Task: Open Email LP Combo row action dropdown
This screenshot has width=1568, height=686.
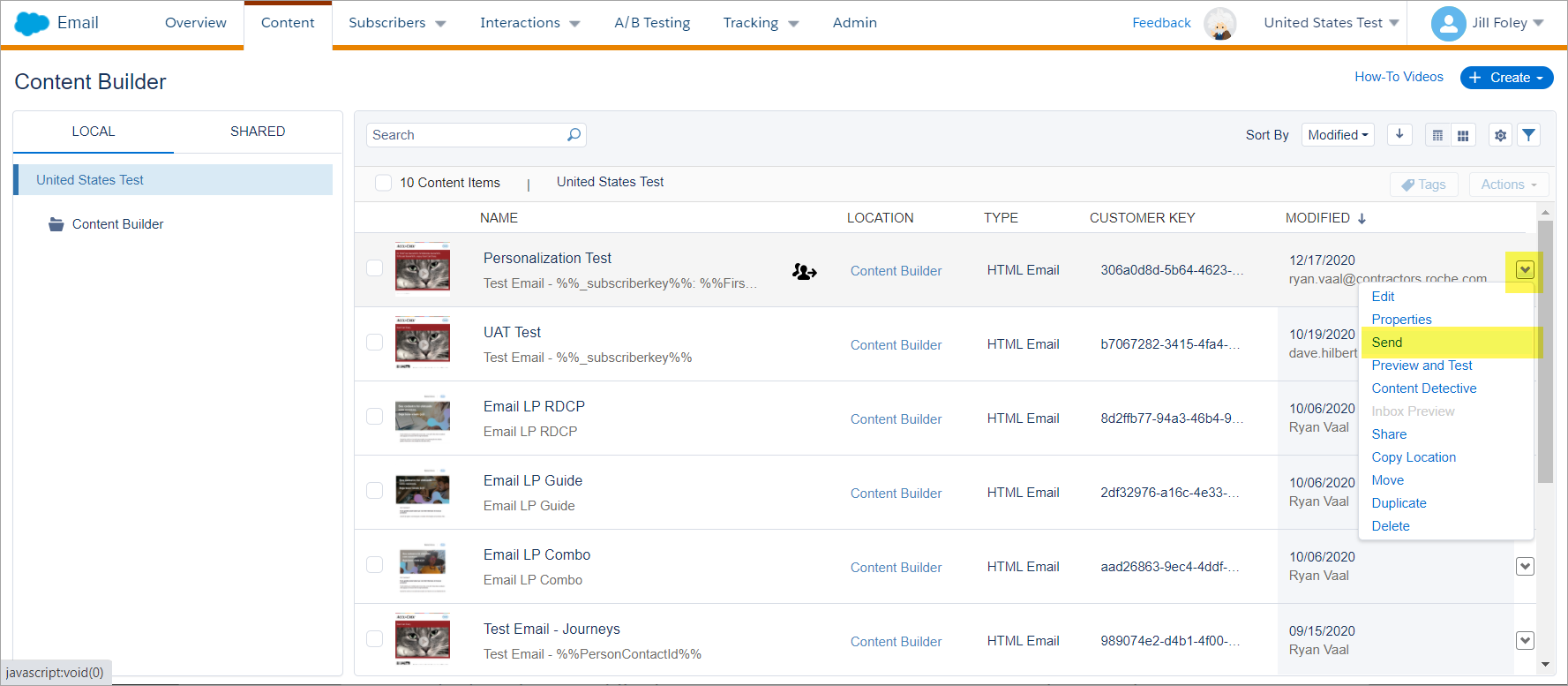Action: pos(1525,567)
